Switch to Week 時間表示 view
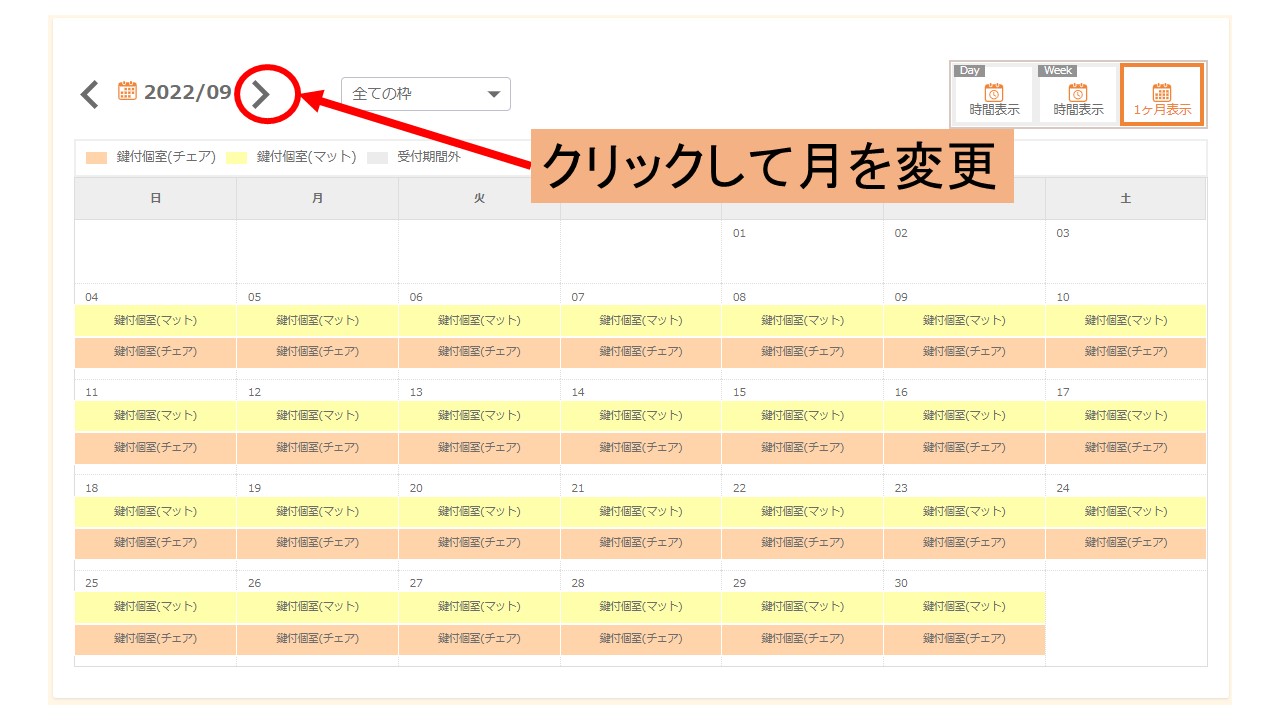Image resolution: width=1280 pixels, height=720 pixels. pos(1078,95)
